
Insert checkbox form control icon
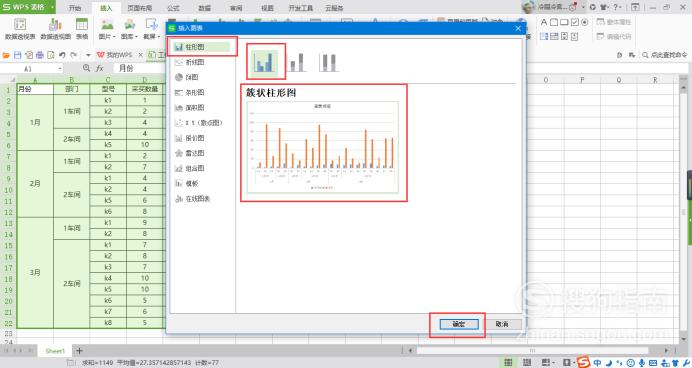[x=575, y=22]
